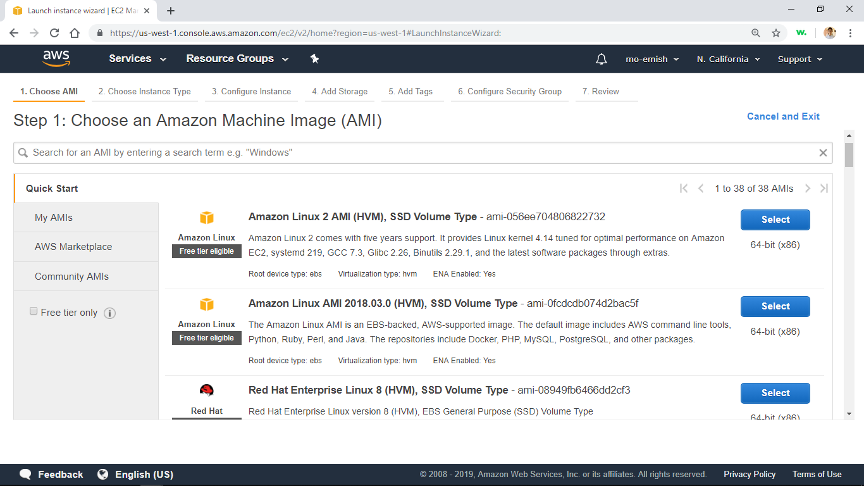864x487 pixels.
Task: Click the browser address bar URL
Action: [305, 33]
